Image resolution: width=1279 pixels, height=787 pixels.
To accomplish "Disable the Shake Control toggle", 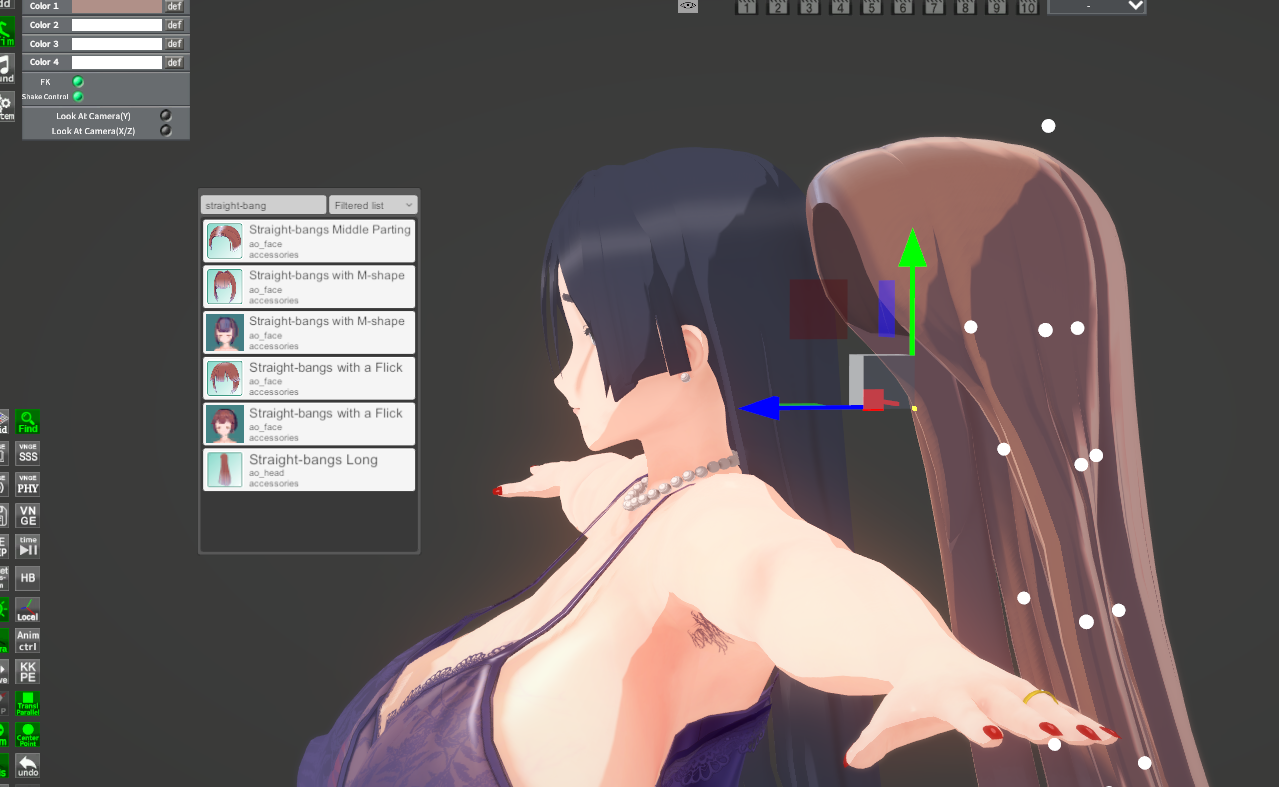I will [x=78, y=97].
